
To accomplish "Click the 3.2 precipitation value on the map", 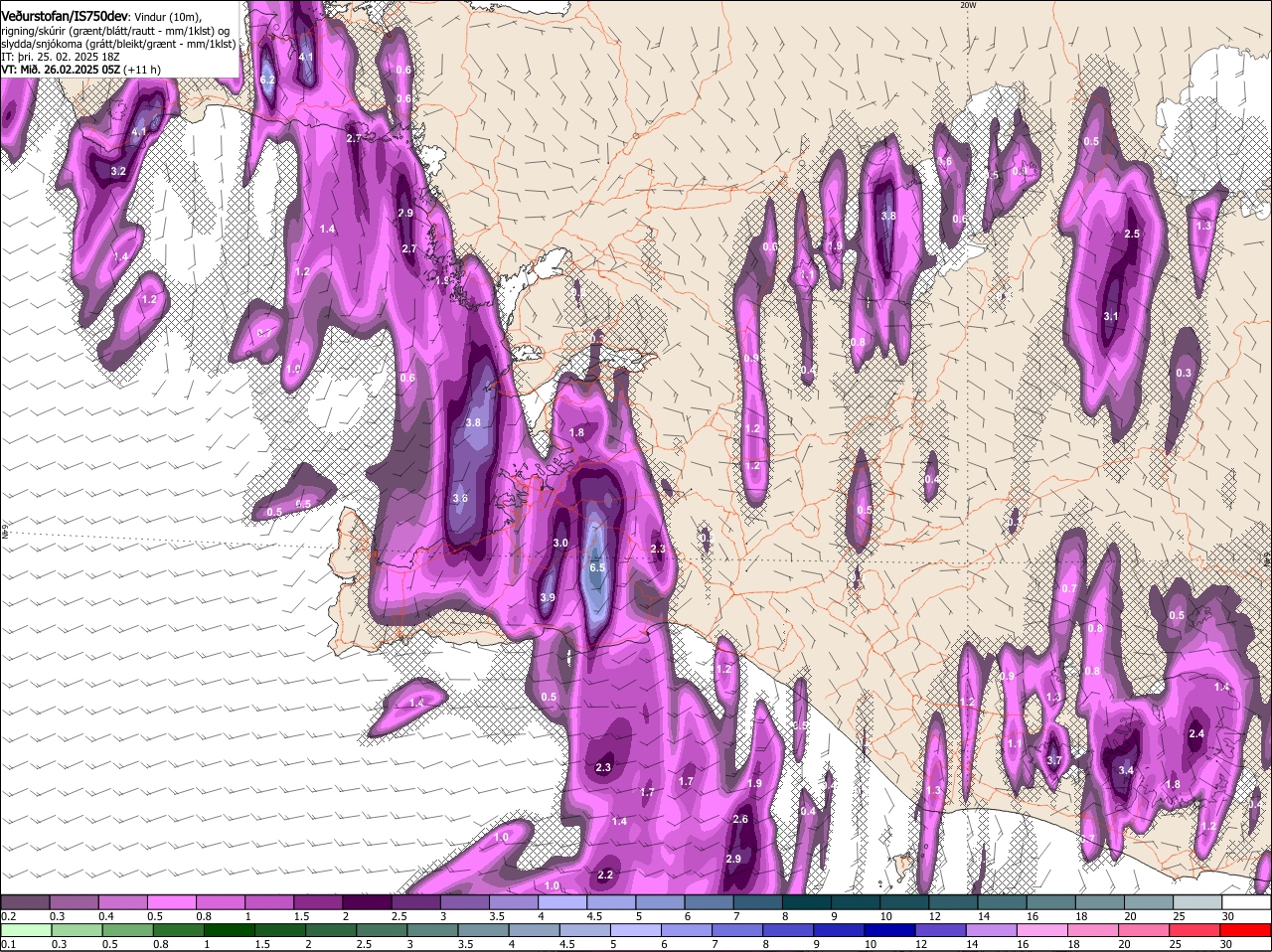I will coord(118,172).
